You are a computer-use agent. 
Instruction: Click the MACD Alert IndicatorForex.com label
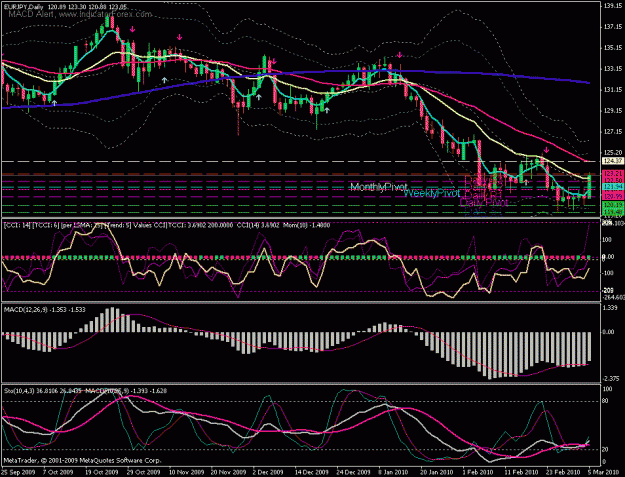click(80, 14)
